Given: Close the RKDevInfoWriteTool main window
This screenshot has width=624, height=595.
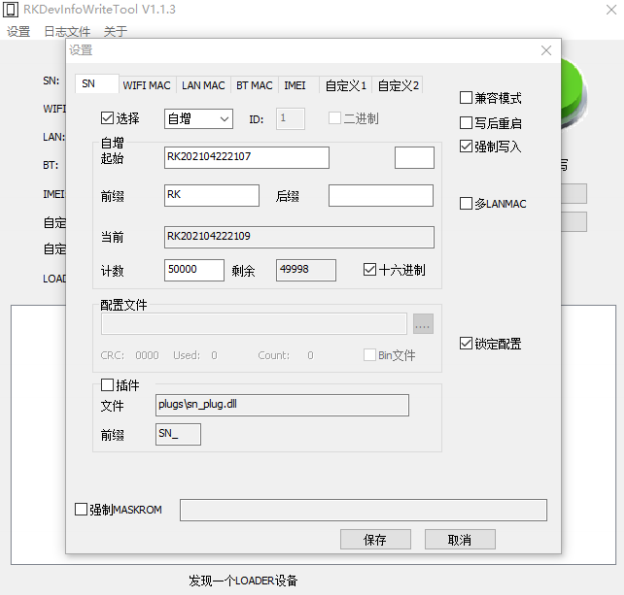Looking at the screenshot, I should [x=611, y=10].
